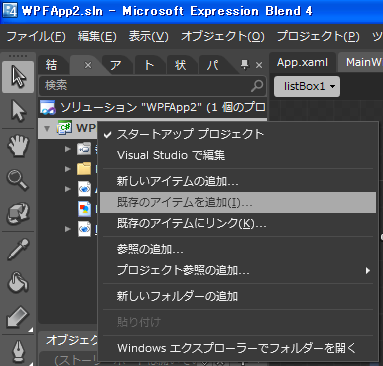
Task: Select the Paint Bucket tool
Action: (18, 283)
